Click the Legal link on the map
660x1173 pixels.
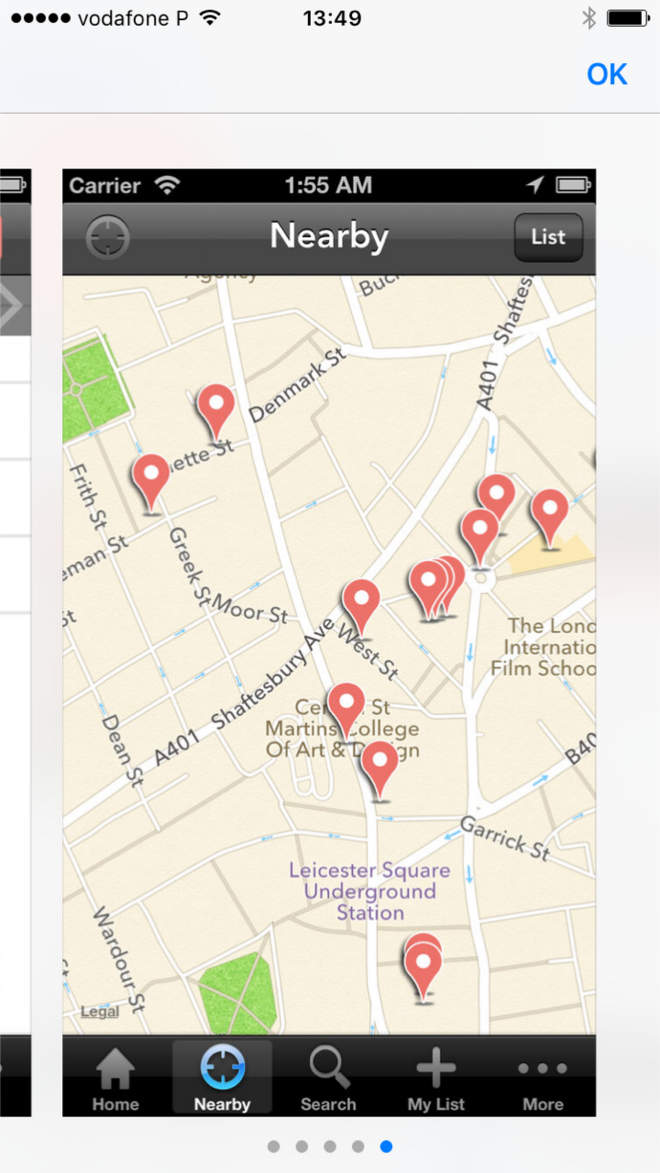[x=99, y=1012]
